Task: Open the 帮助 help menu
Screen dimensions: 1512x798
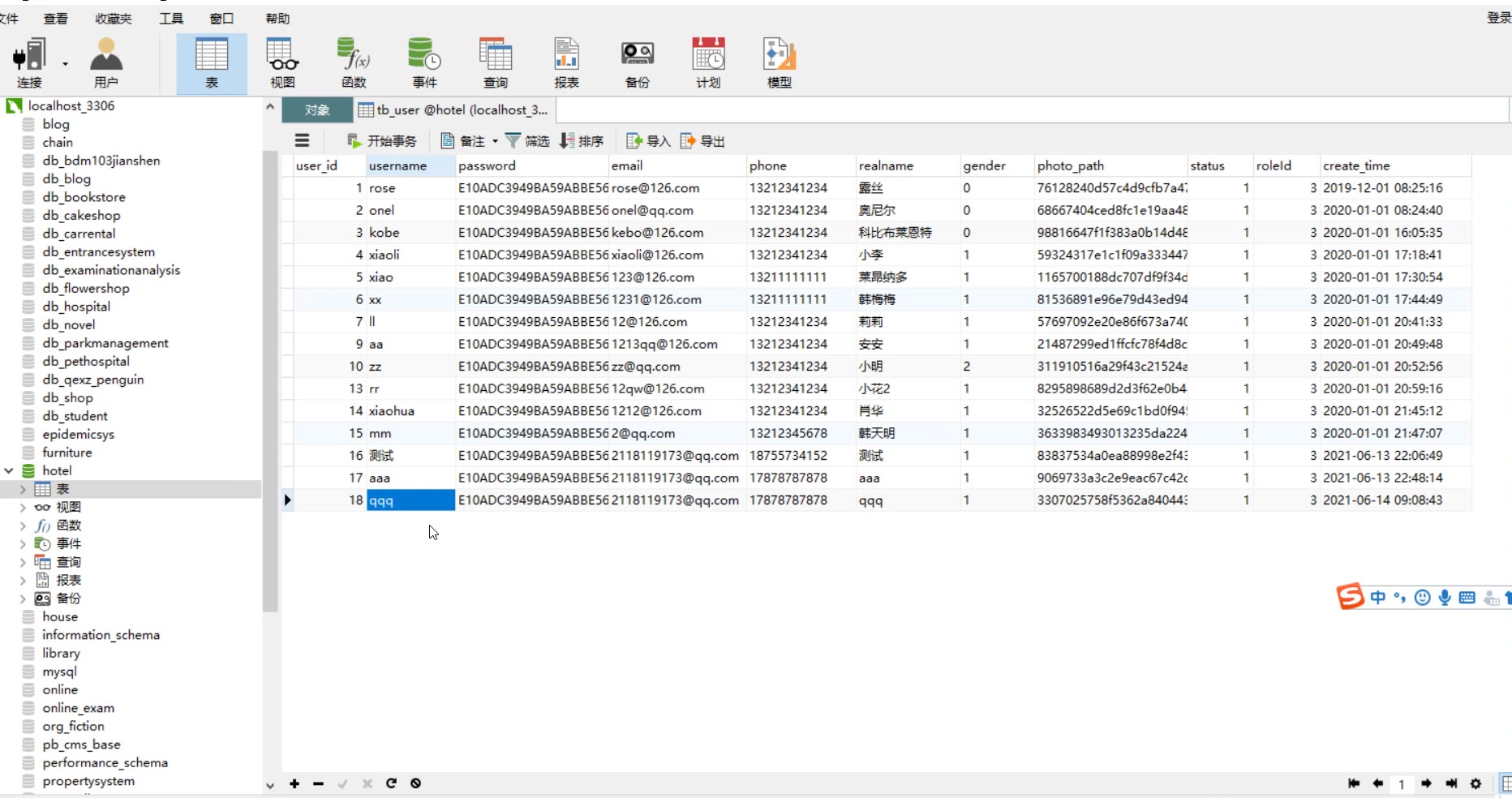Action: [x=277, y=18]
